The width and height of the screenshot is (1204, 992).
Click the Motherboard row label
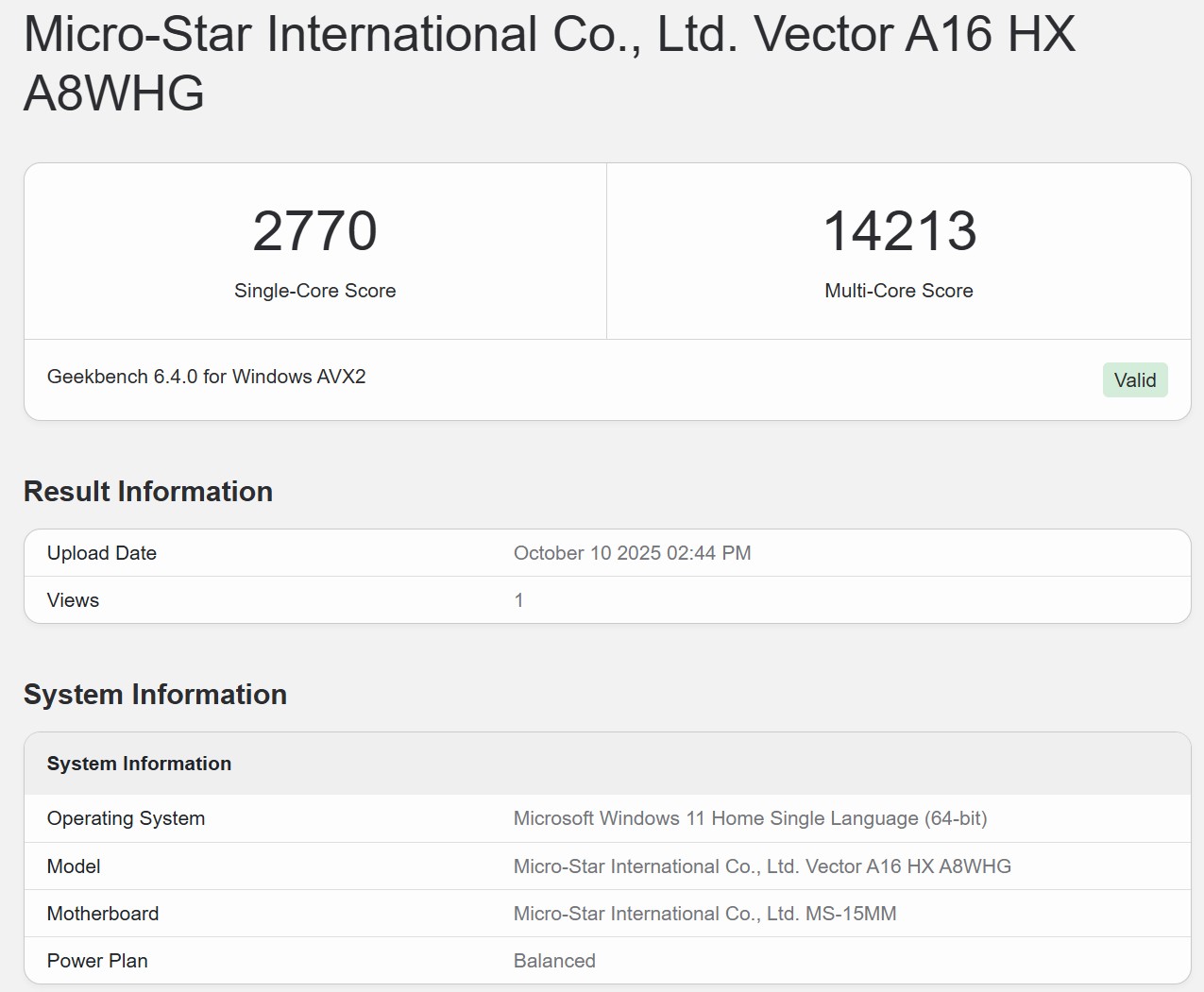point(103,914)
